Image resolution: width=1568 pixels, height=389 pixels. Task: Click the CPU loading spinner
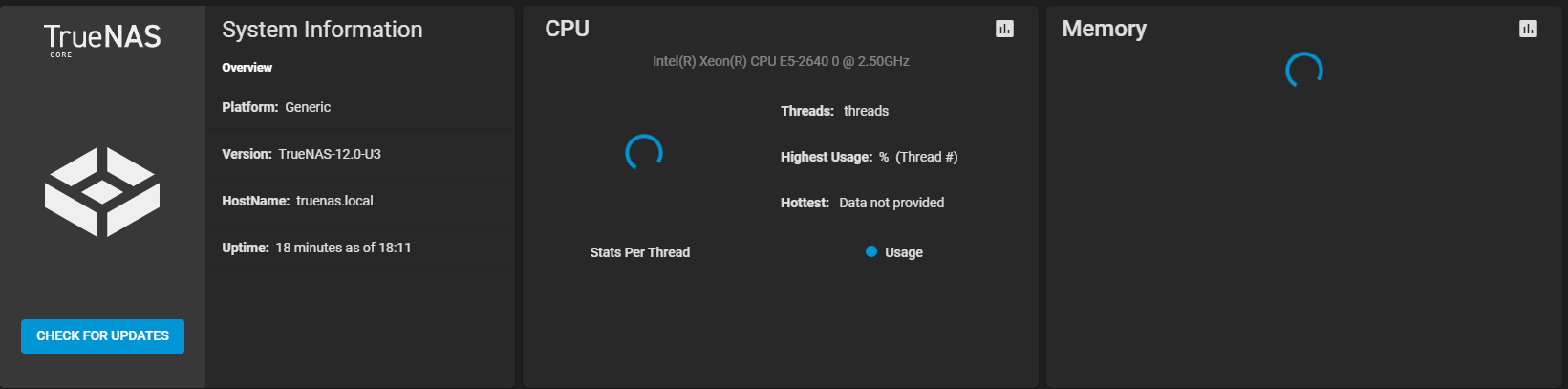[x=644, y=153]
